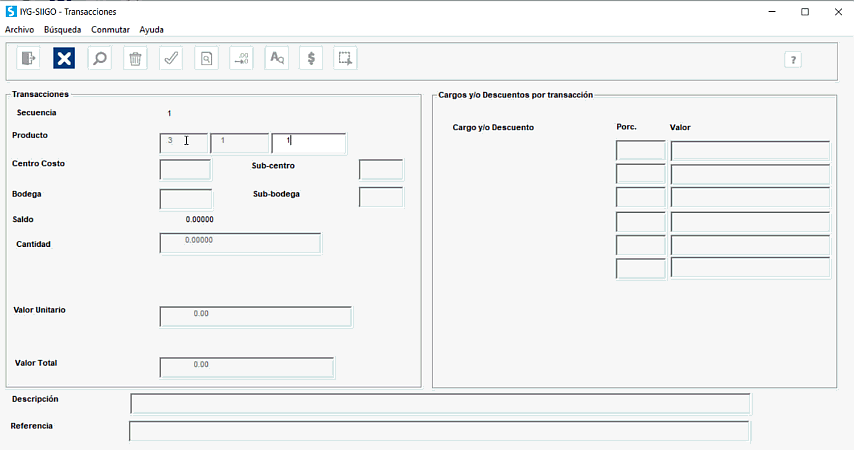Click the Bodega input field
Image resolution: width=854 pixels, height=450 pixels.
tap(186, 199)
